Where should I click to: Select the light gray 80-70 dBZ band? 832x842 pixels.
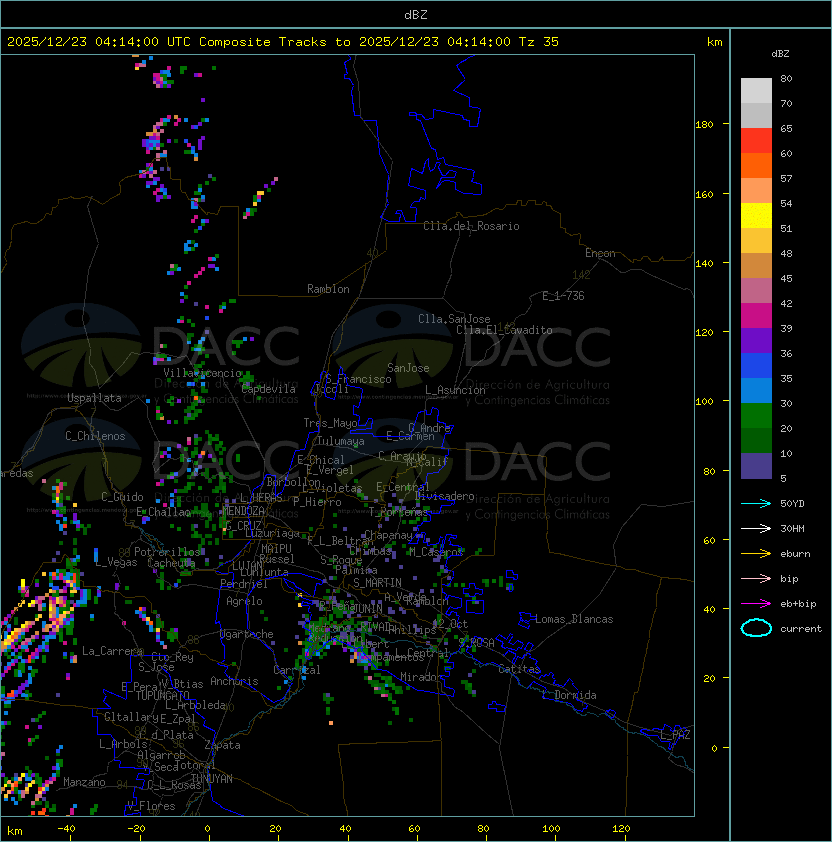(x=756, y=91)
